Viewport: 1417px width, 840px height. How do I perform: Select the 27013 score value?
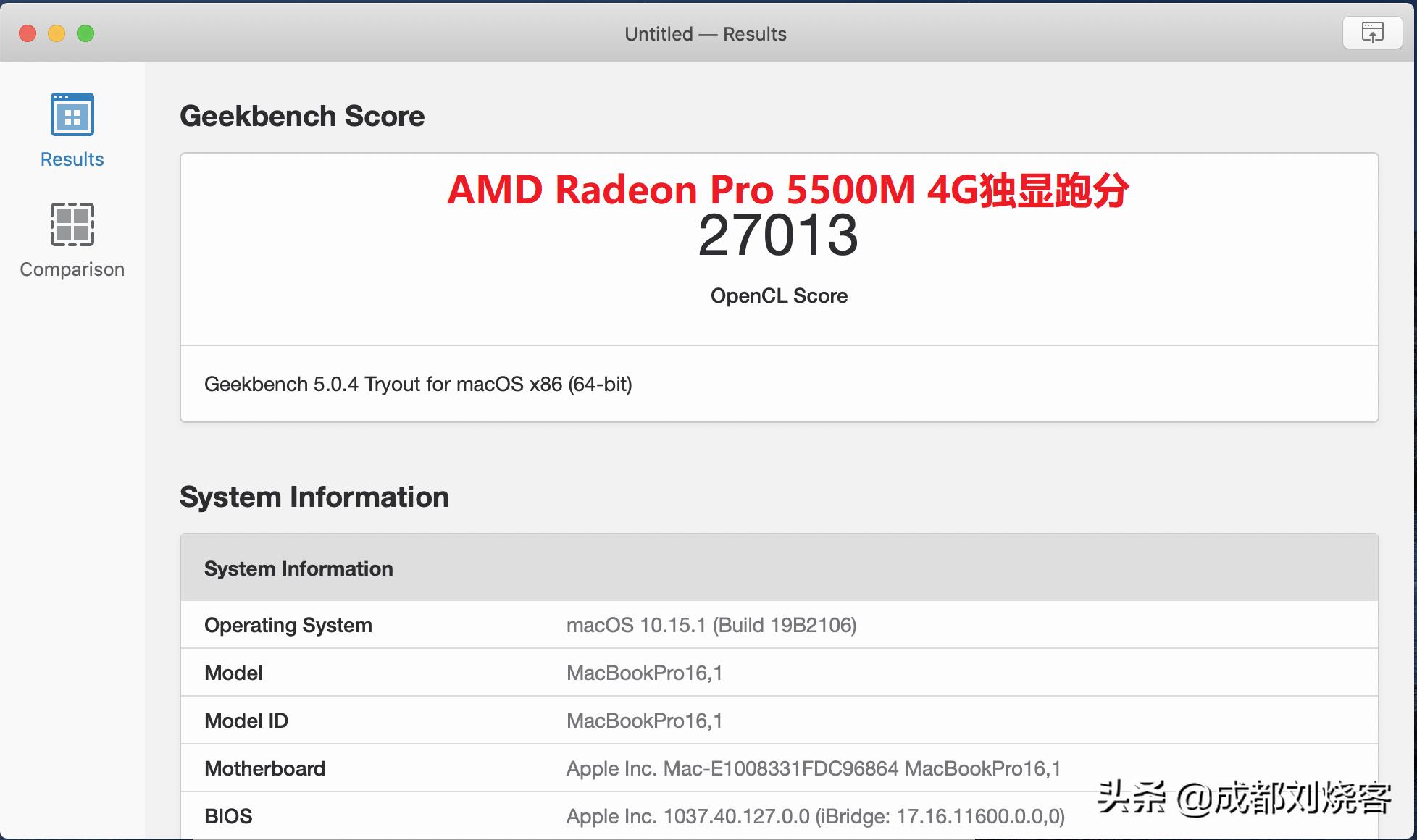777,235
